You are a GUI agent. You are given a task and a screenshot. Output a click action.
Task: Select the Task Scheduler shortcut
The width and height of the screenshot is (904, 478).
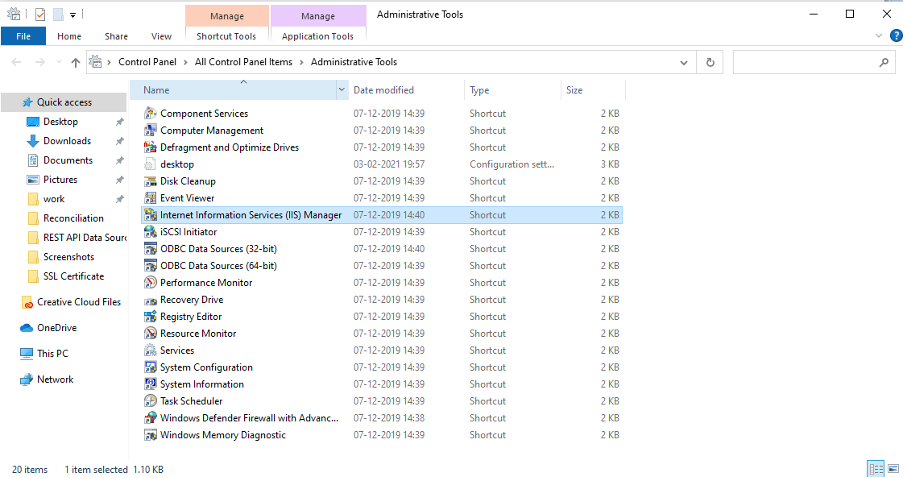tap(191, 401)
